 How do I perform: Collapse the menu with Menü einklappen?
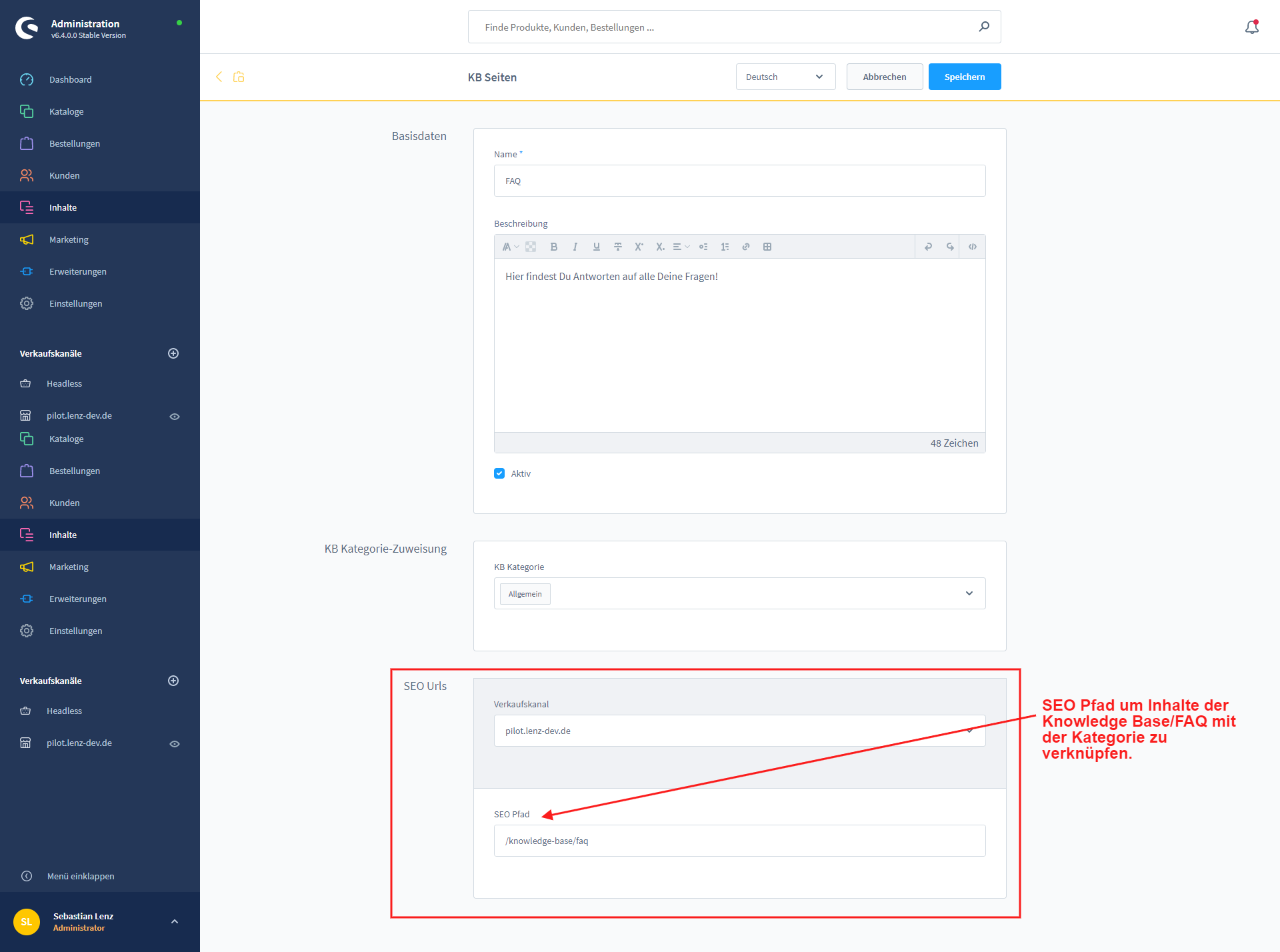coord(67,876)
